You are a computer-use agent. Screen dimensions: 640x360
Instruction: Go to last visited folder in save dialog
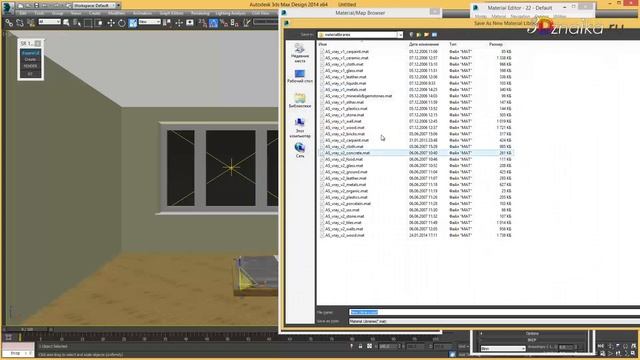coord(411,35)
